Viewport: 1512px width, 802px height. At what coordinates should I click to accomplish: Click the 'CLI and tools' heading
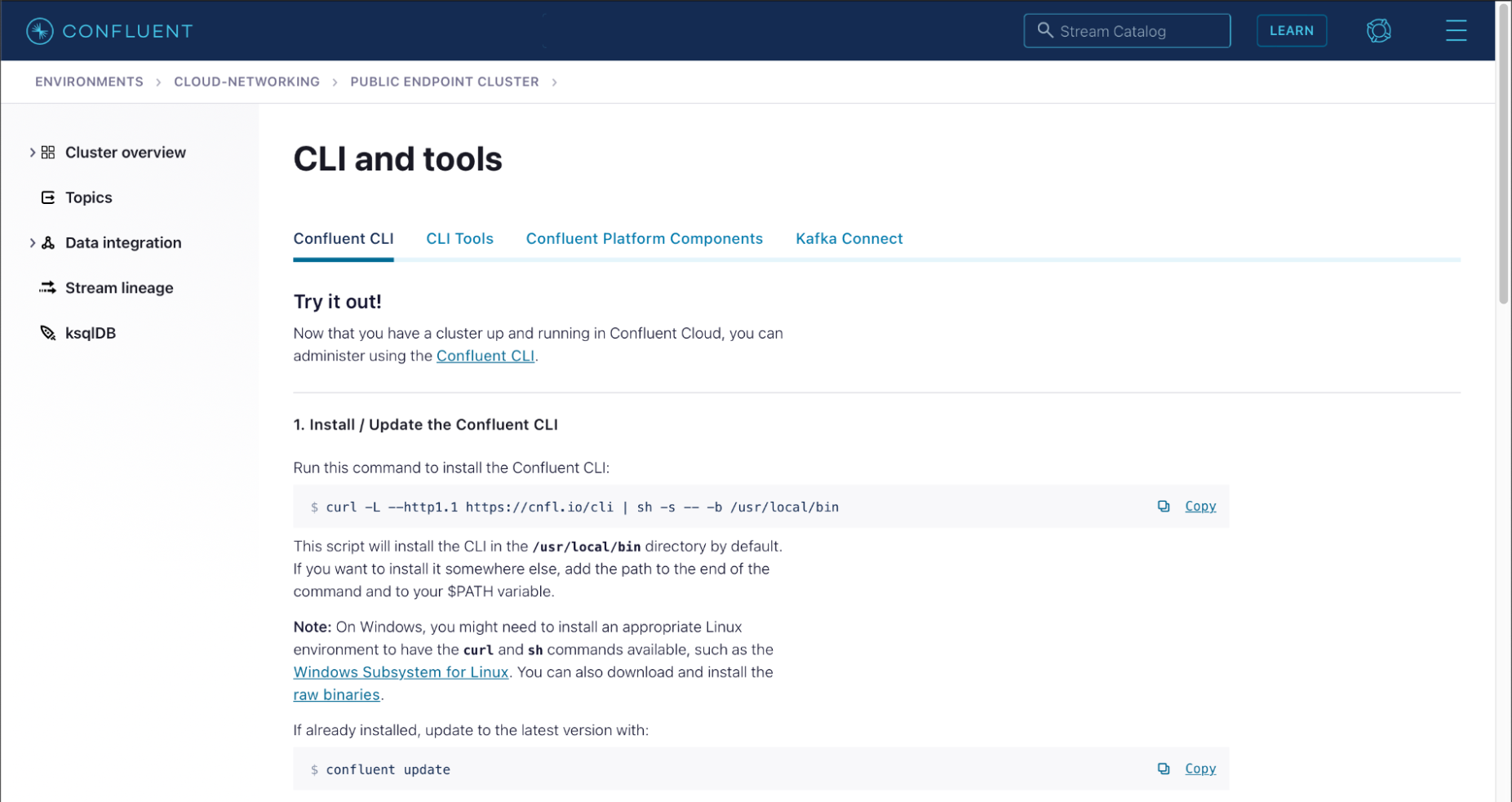tap(397, 159)
